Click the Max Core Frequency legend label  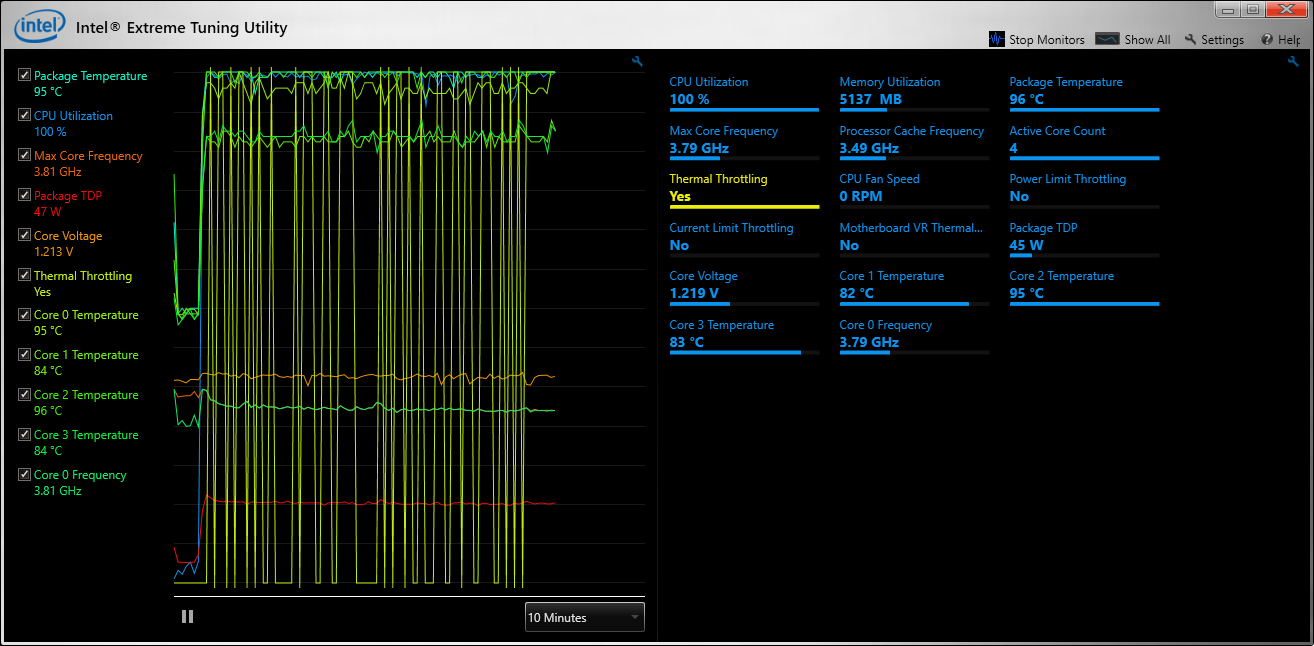88,156
